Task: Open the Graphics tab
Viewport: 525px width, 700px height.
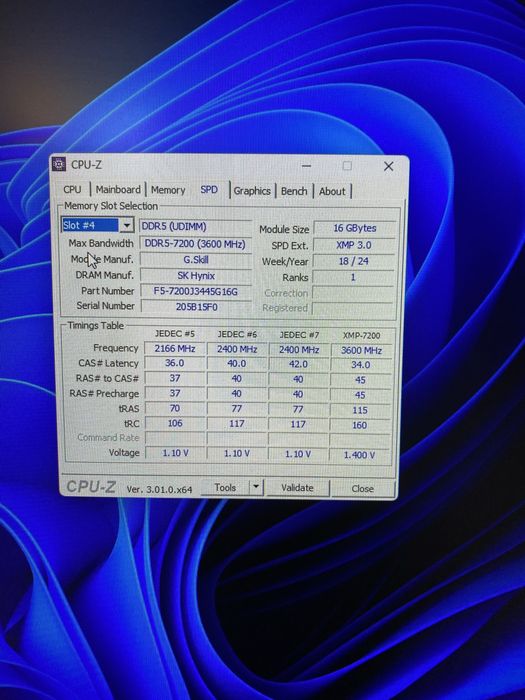Action: coord(252,191)
